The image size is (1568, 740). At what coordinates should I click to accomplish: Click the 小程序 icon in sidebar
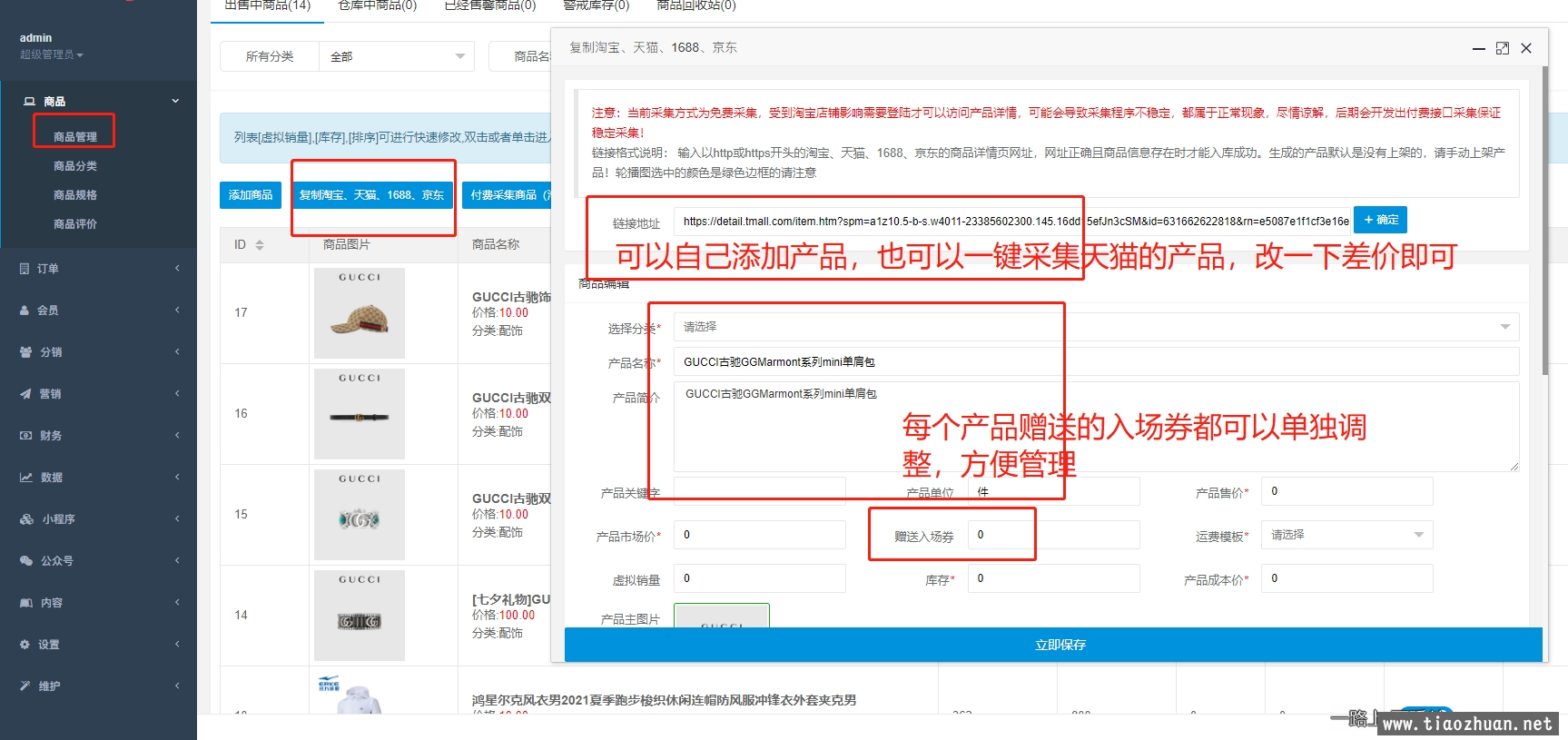click(26, 519)
